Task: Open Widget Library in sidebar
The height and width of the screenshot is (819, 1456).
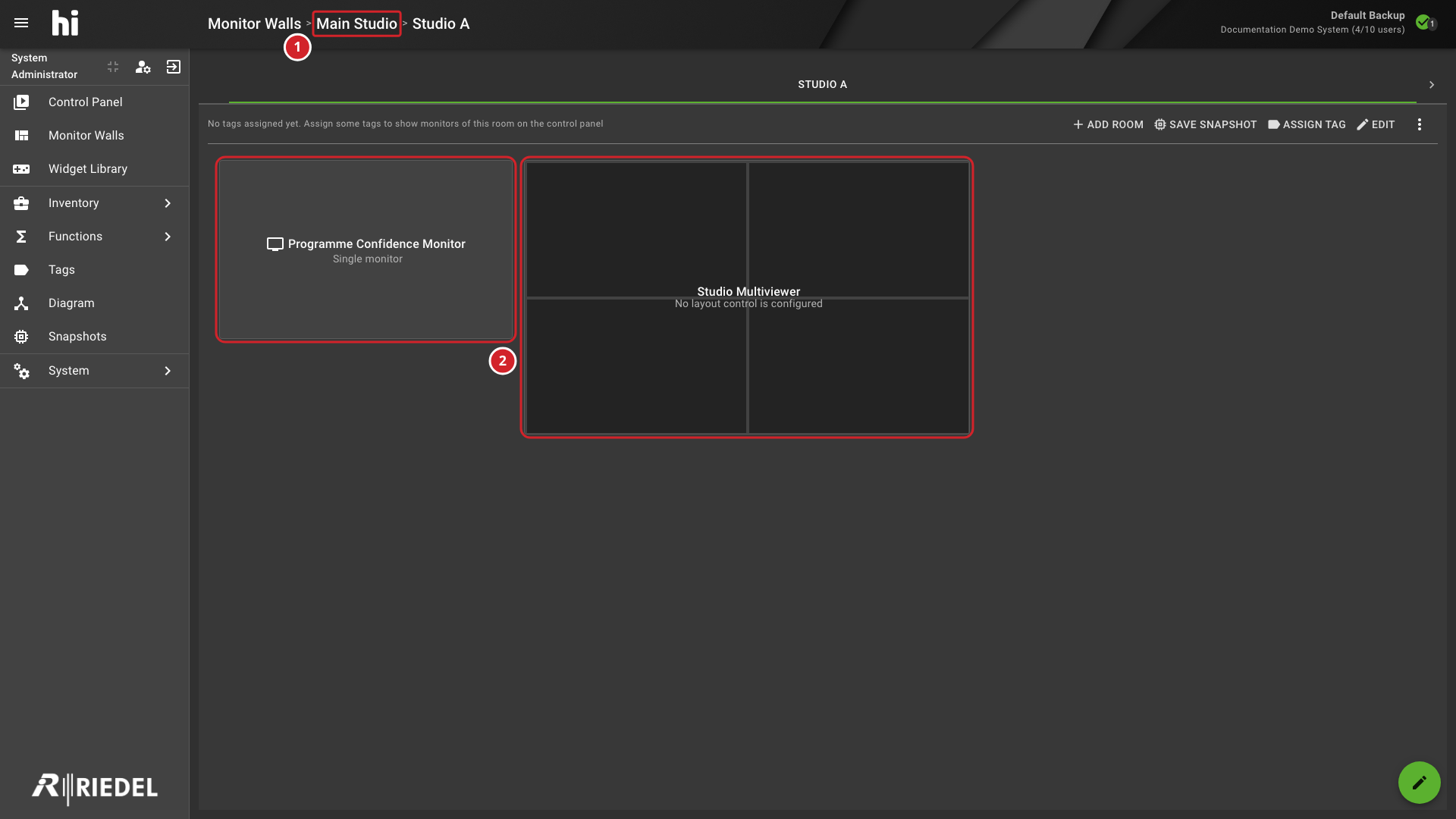Action: click(x=95, y=168)
